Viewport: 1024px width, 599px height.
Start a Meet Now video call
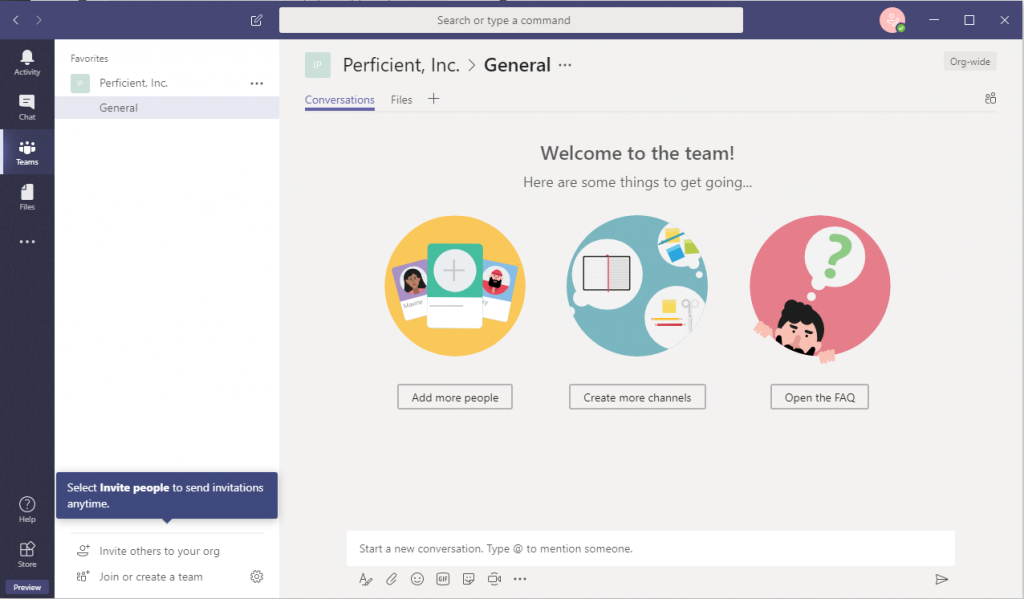(494, 579)
